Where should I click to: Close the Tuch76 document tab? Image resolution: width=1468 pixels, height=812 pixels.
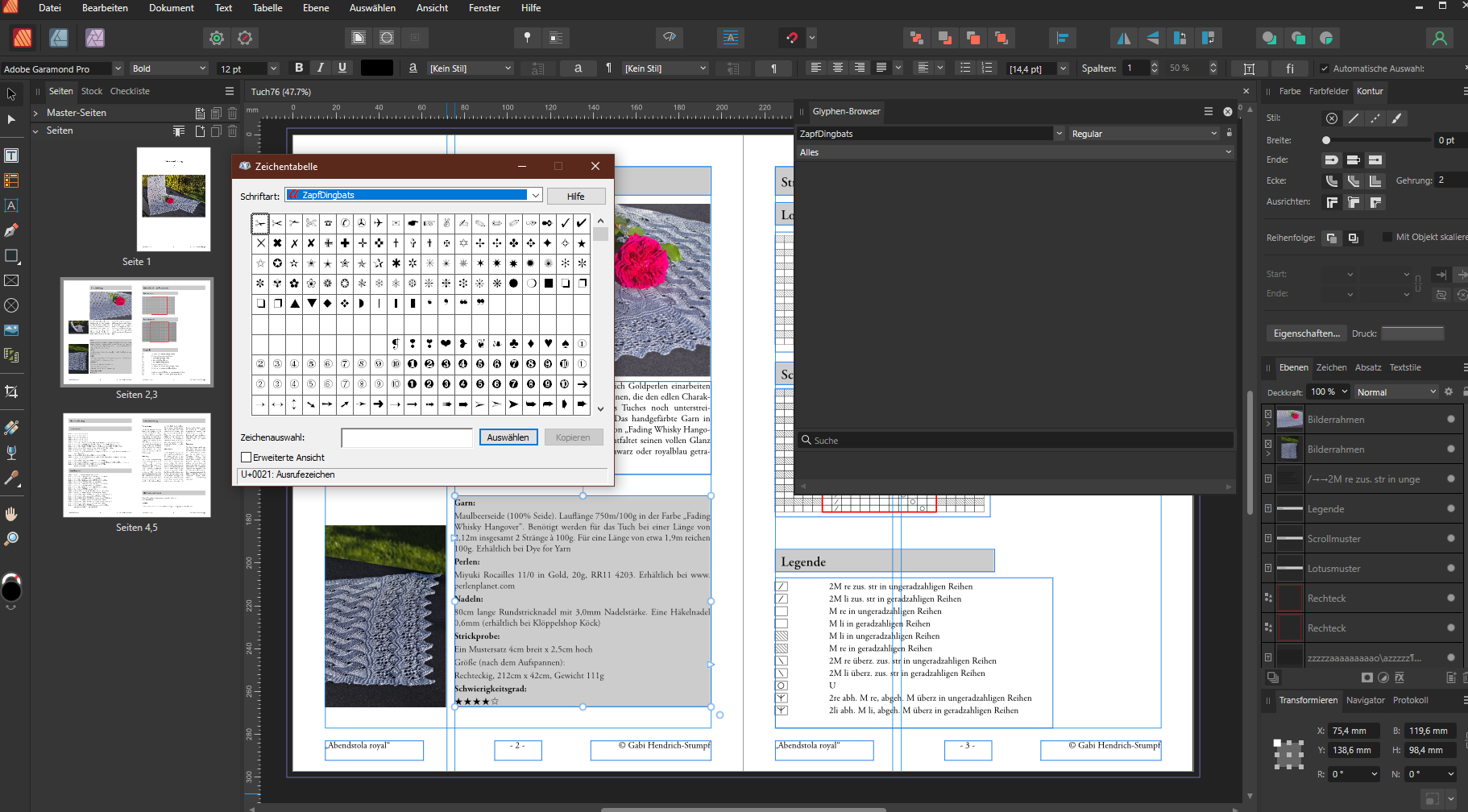[x=1246, y=91]
